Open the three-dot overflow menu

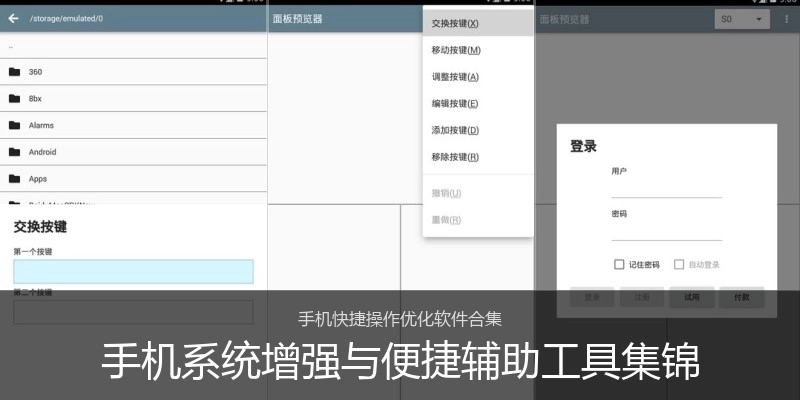(786, 20)
